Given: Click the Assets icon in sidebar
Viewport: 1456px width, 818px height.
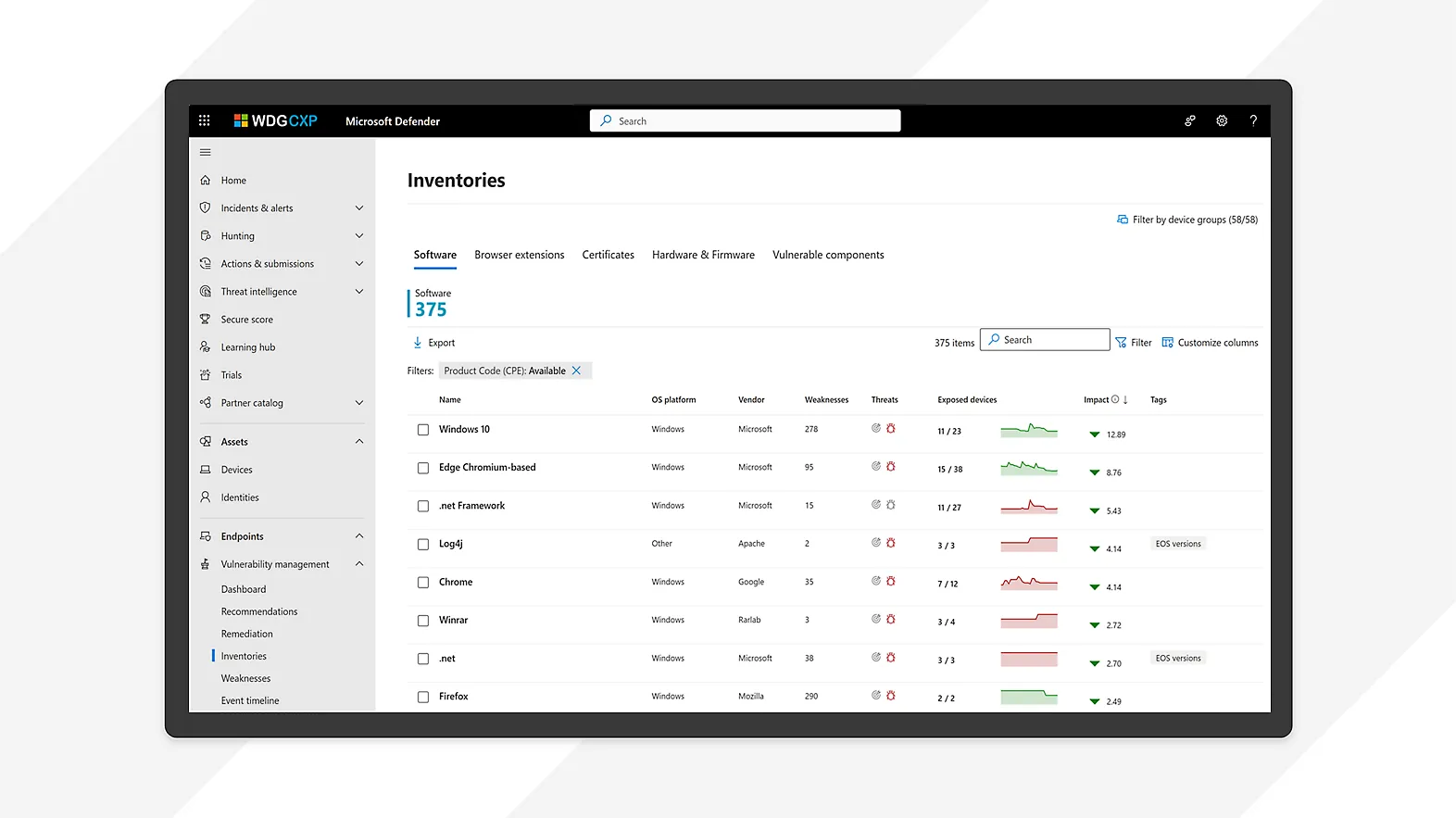Looking at the screenshot, I should point(206,442).
